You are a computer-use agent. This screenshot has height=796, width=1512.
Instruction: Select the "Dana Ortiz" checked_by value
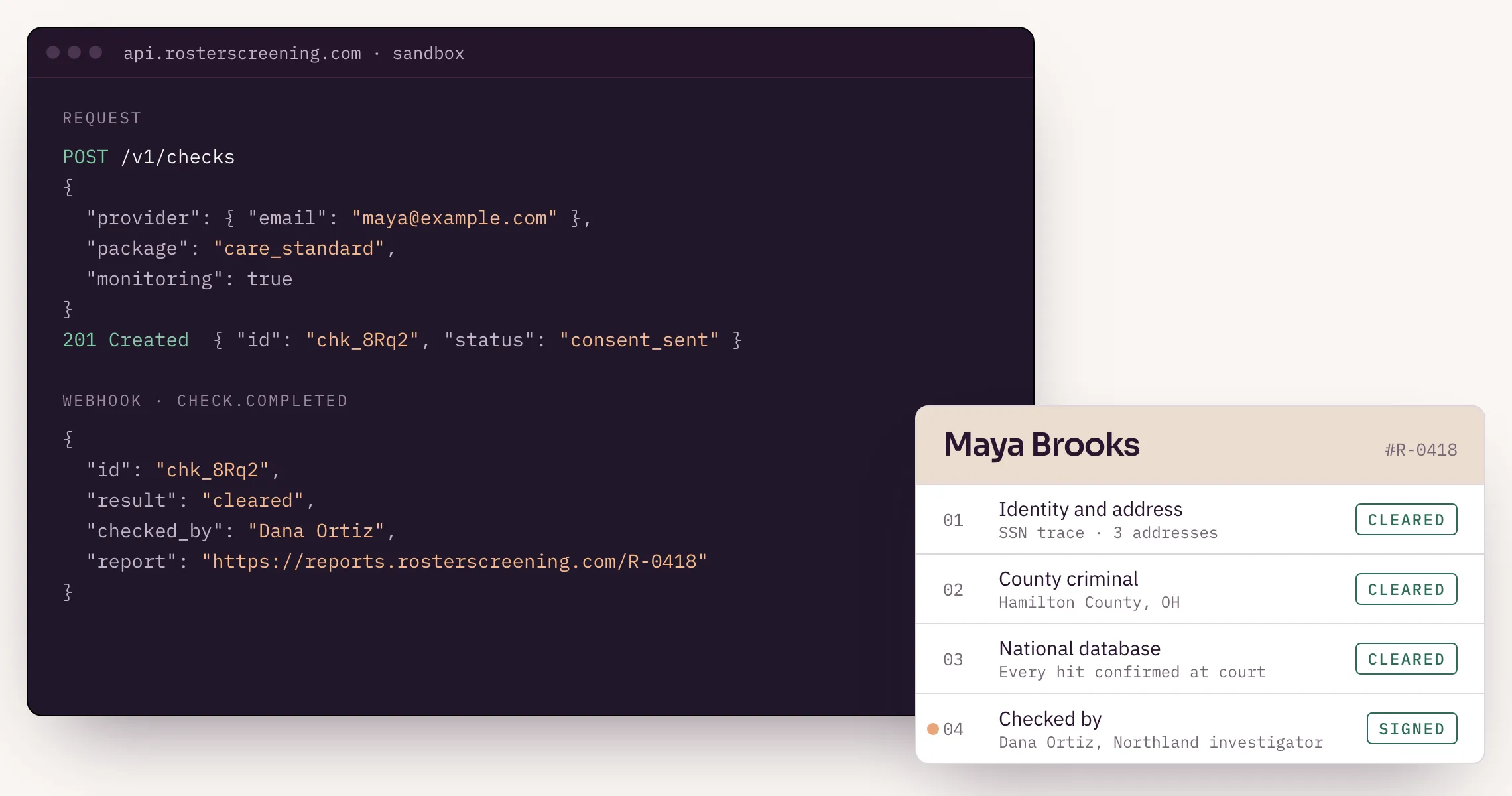click(x=316, y=531)
